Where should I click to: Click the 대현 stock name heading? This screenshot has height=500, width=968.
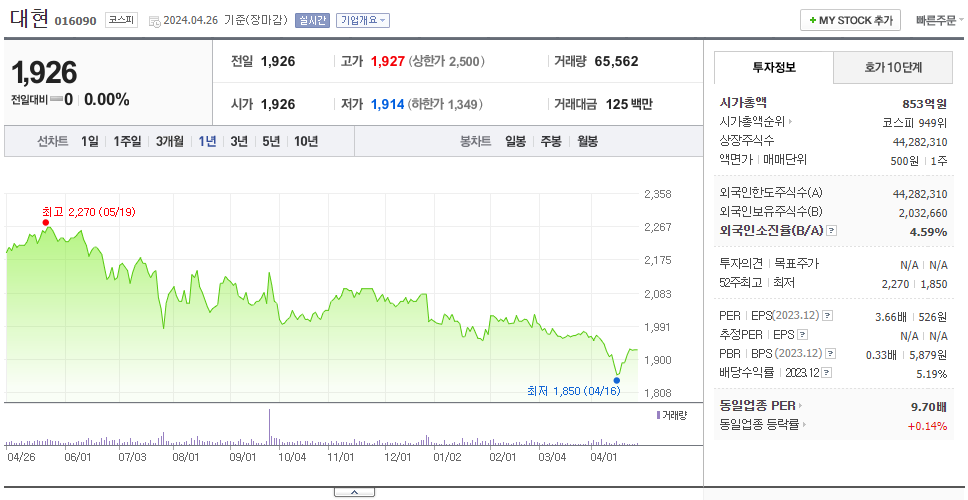(x=29, y=19)
